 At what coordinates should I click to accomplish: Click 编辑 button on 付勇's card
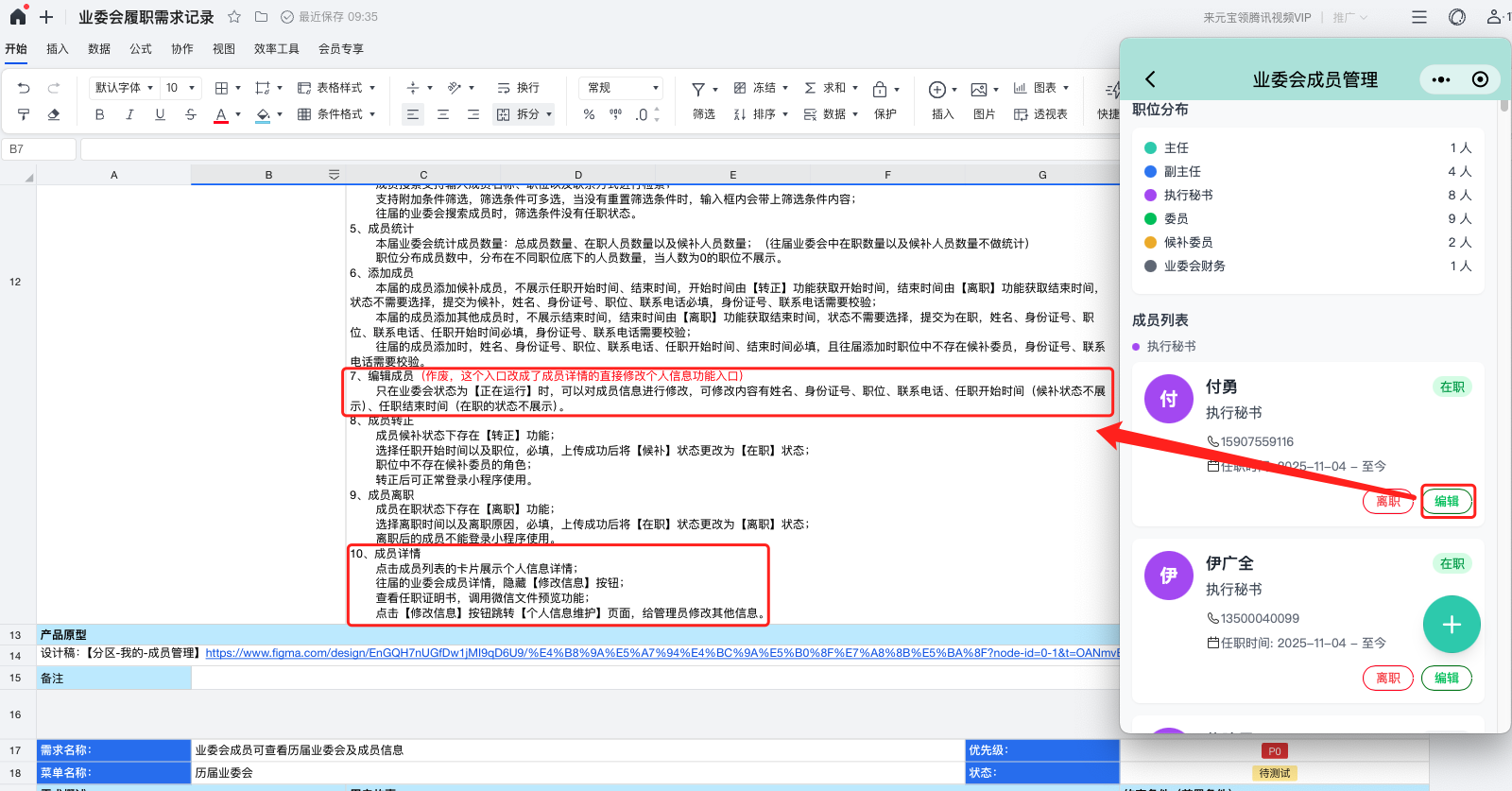pos(1447,501)
